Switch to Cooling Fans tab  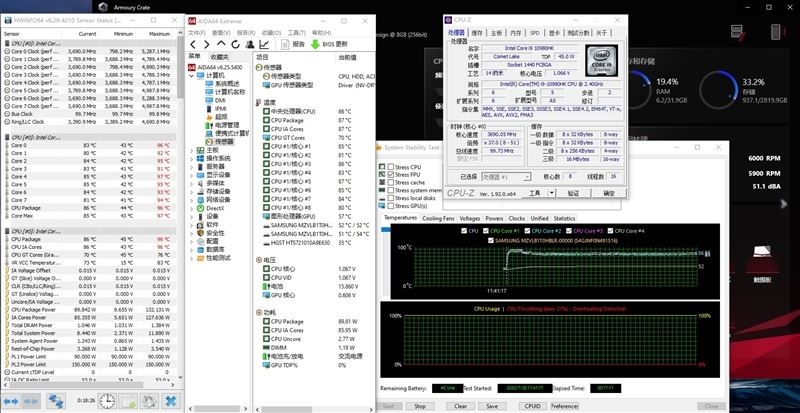[438, 218]
